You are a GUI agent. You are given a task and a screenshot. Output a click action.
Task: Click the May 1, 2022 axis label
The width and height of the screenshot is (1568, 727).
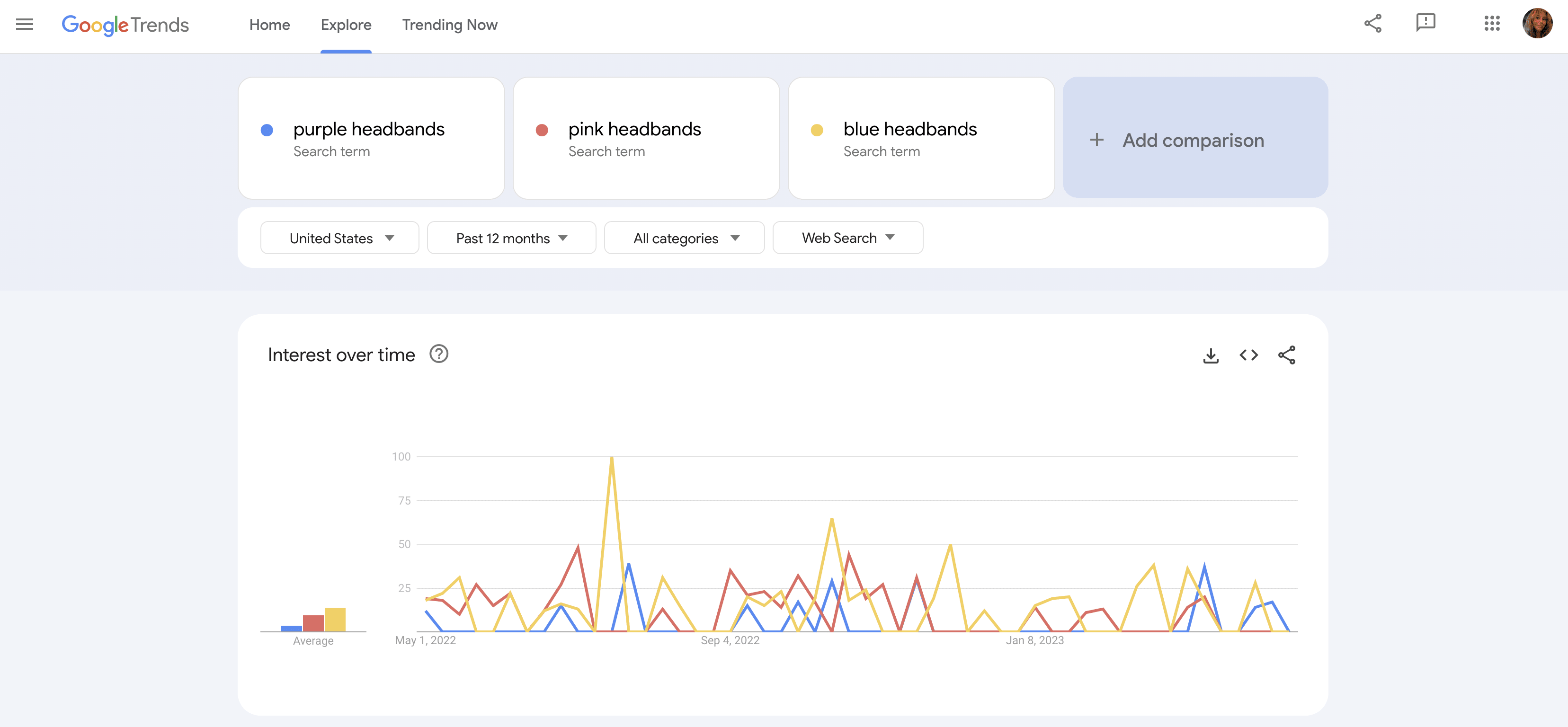[425, 640]
